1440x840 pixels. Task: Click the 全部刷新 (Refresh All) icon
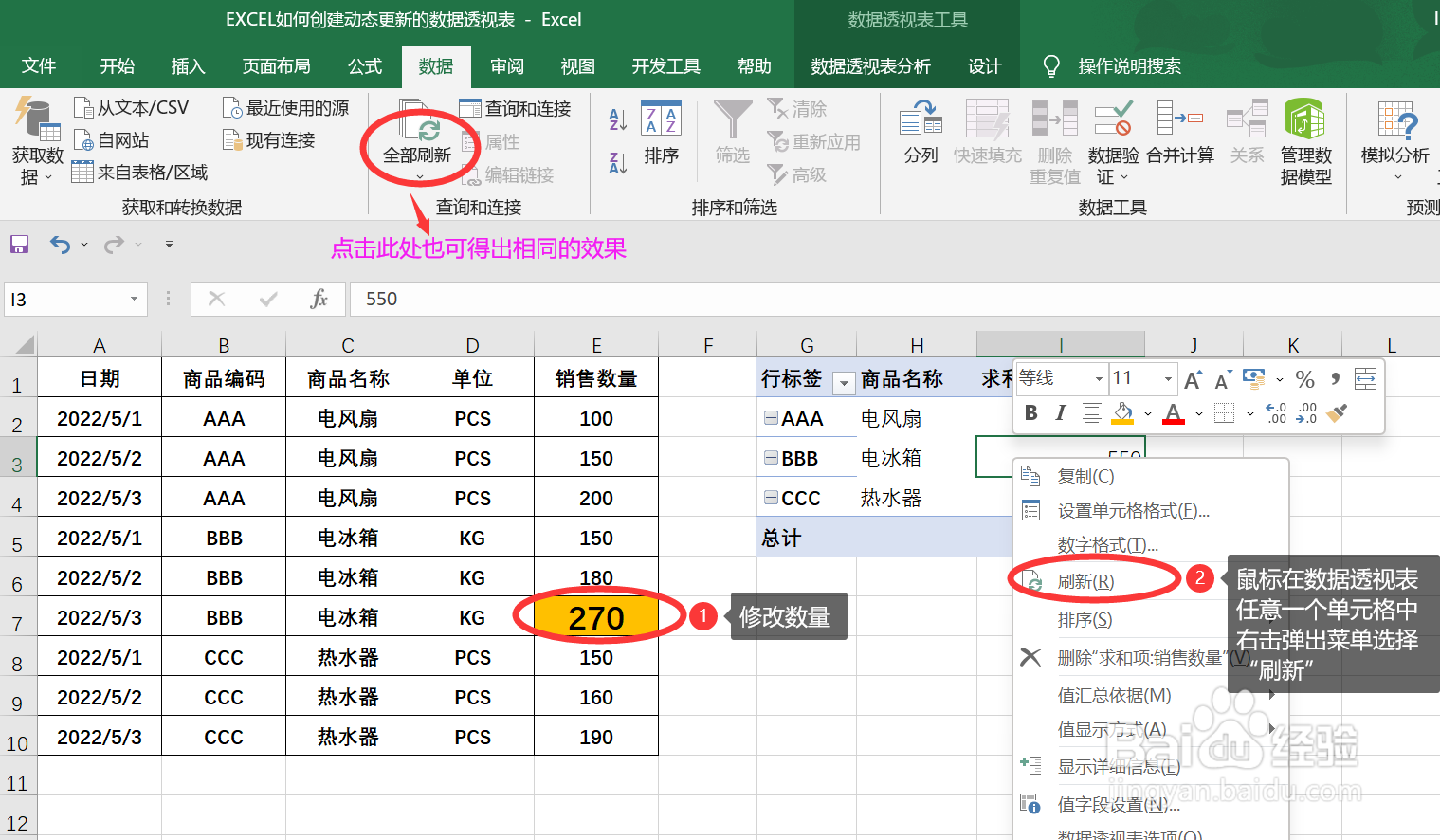418,121
